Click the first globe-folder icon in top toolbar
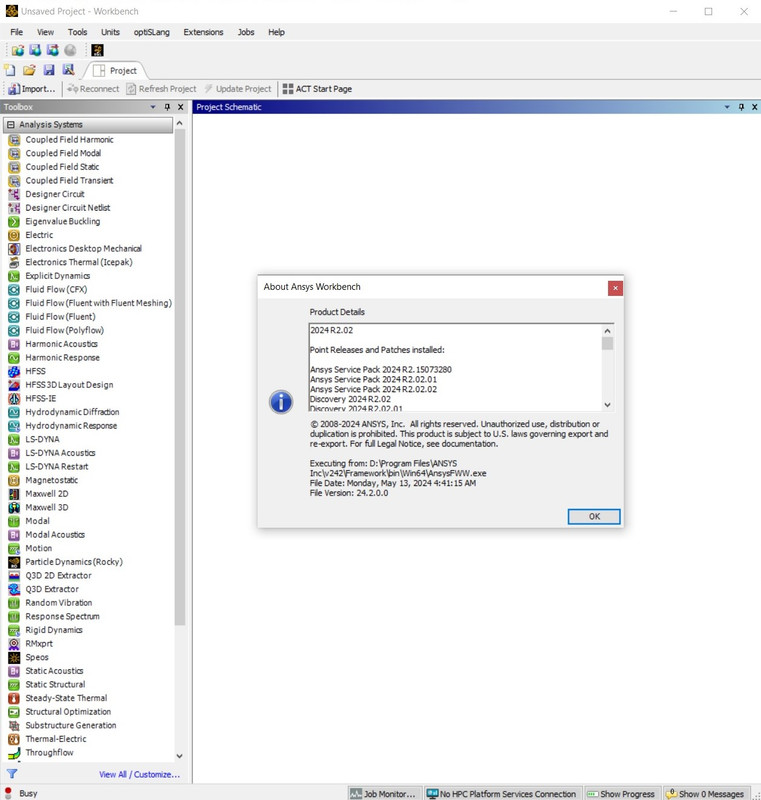Image resolution: width=761 pixels, height=800 pixels. click(18, 50)
